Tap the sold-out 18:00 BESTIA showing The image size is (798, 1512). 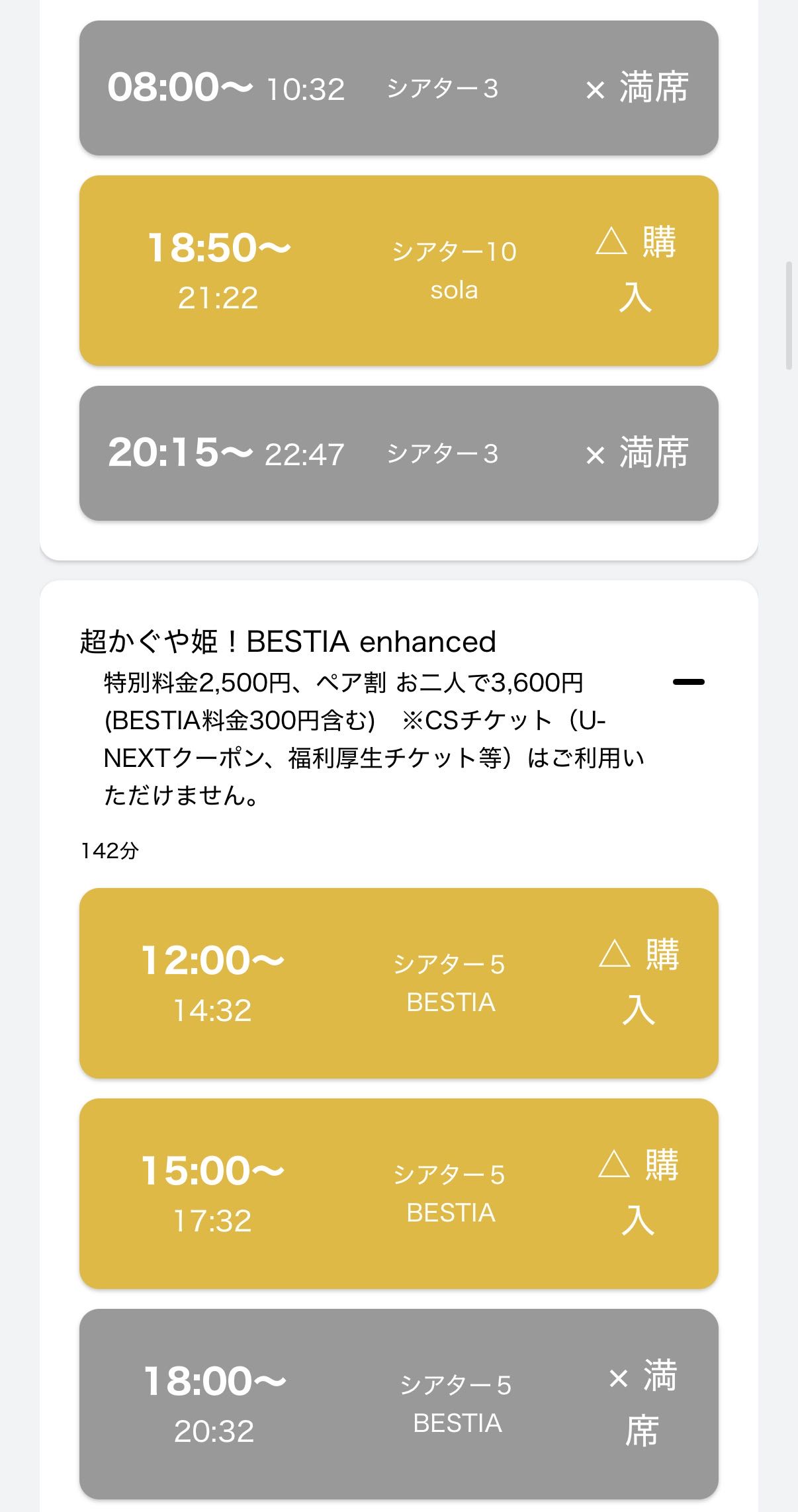398,1403
